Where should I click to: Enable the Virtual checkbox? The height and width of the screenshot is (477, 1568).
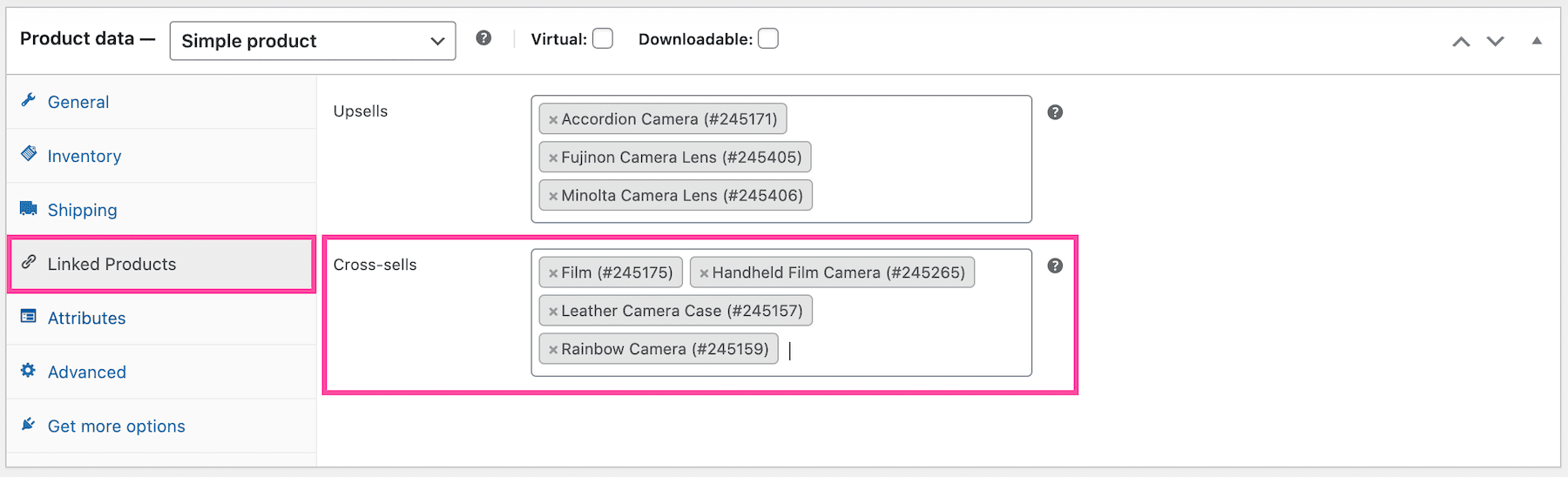pyautogui.click(x=603, y=39)
